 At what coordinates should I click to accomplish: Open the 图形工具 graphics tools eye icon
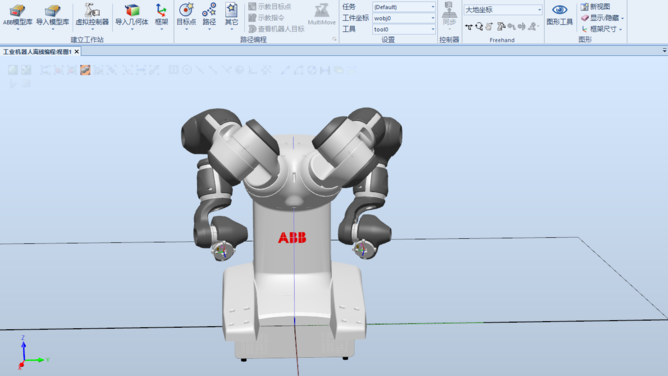pyautogui.click(x=559, y=14)
